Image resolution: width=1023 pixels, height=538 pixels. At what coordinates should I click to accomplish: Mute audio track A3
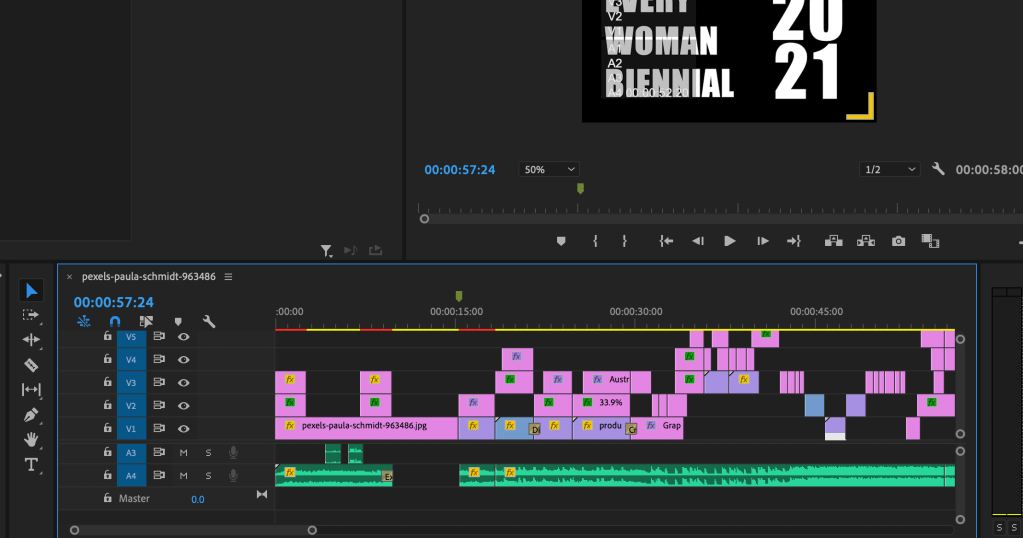click(x=183, y=452)
